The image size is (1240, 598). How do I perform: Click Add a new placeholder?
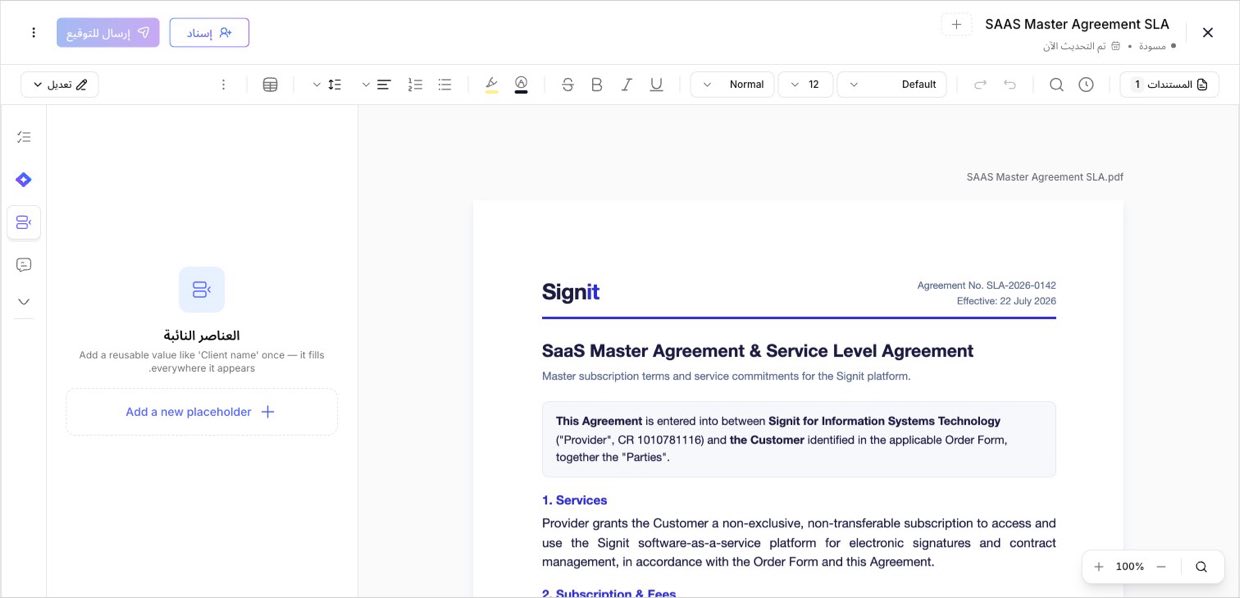pyautogui.click(x=201, y=412)
